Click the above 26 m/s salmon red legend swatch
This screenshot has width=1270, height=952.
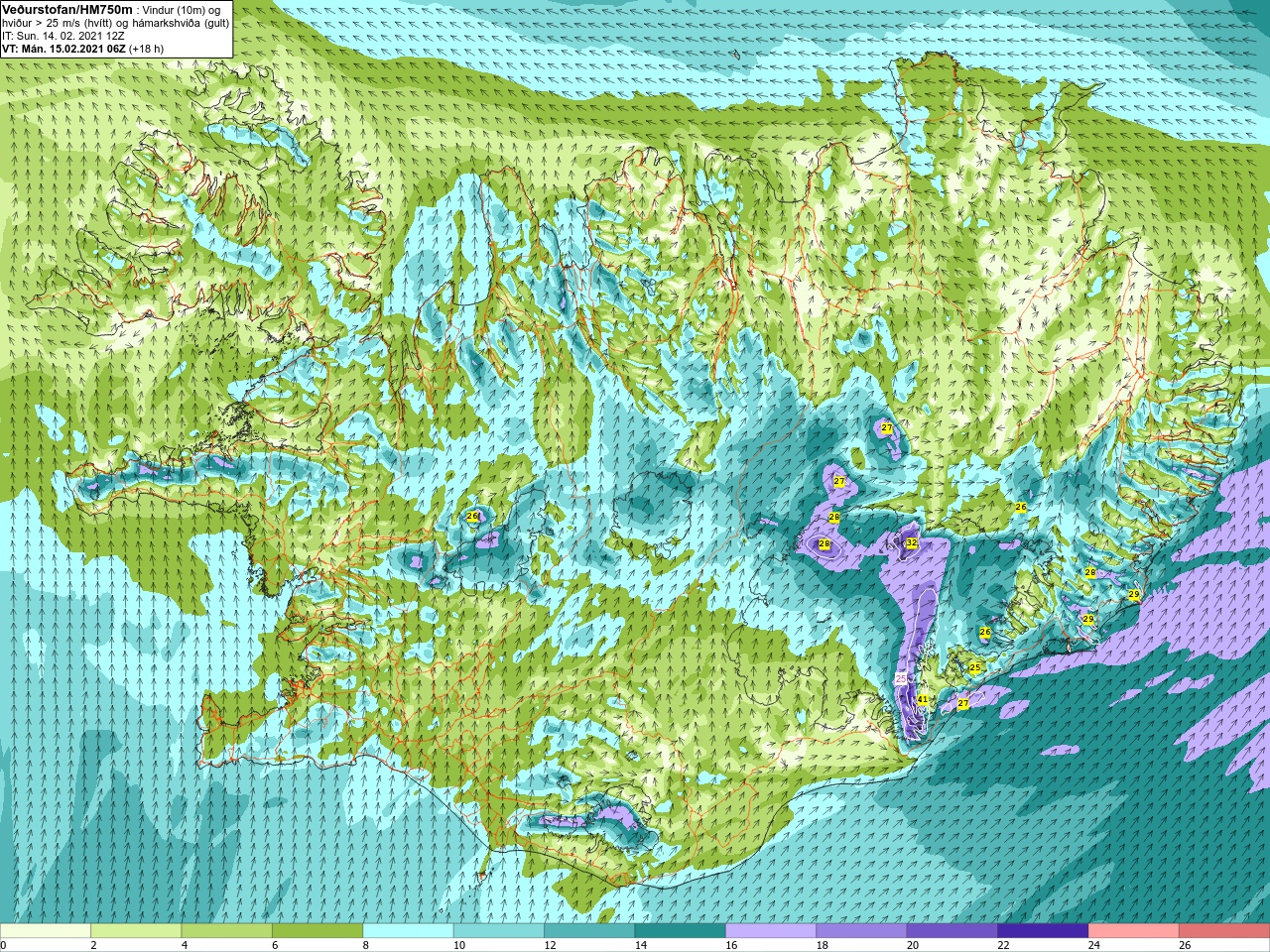[1224, 932]
